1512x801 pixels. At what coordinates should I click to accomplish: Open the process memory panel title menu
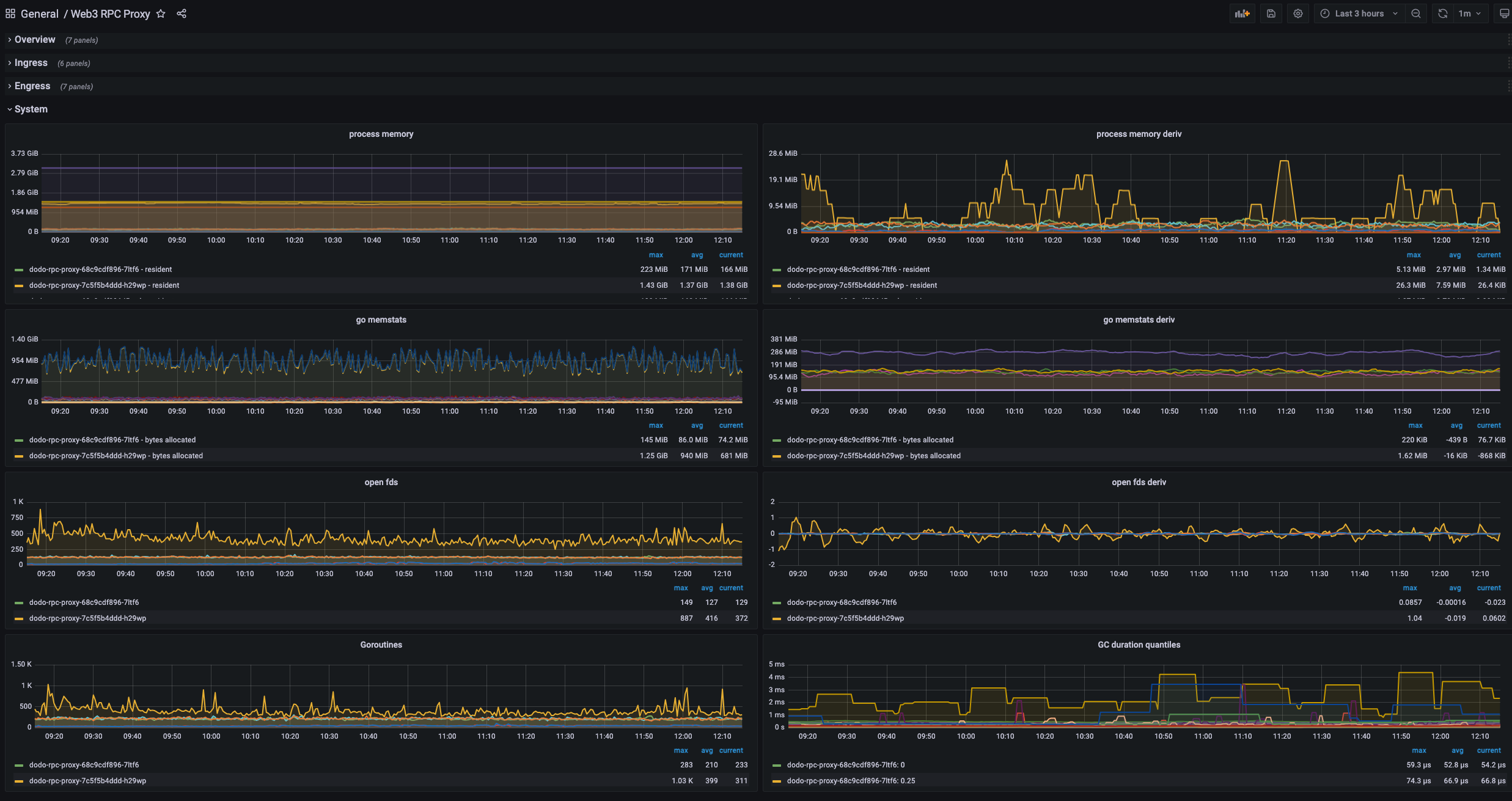point(381,134)
